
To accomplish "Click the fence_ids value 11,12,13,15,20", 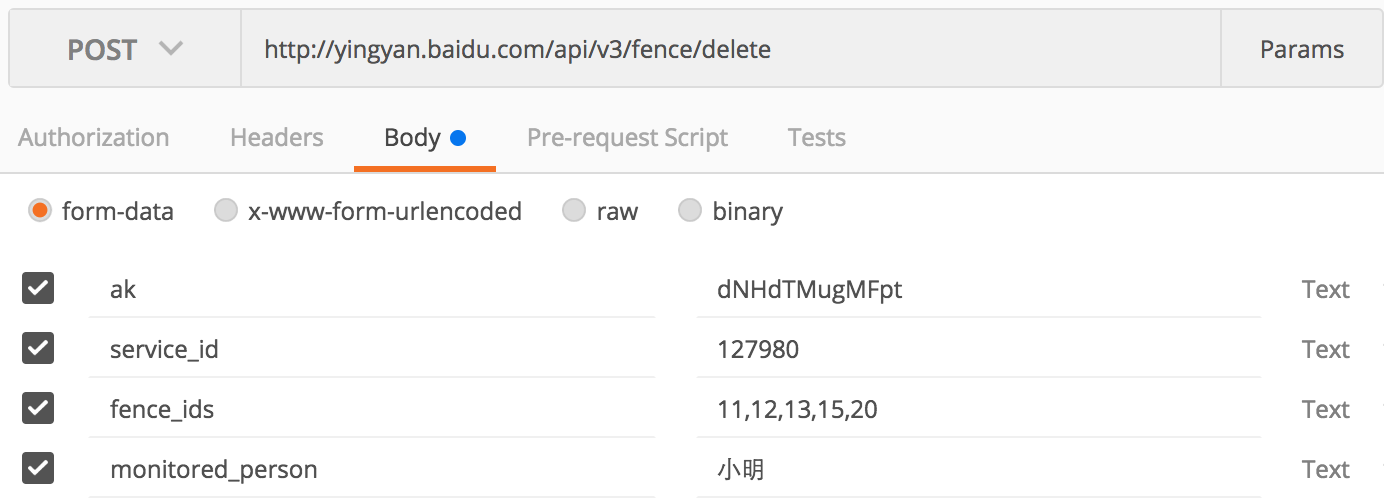I will pyautogui.click(x=797, y=410).
